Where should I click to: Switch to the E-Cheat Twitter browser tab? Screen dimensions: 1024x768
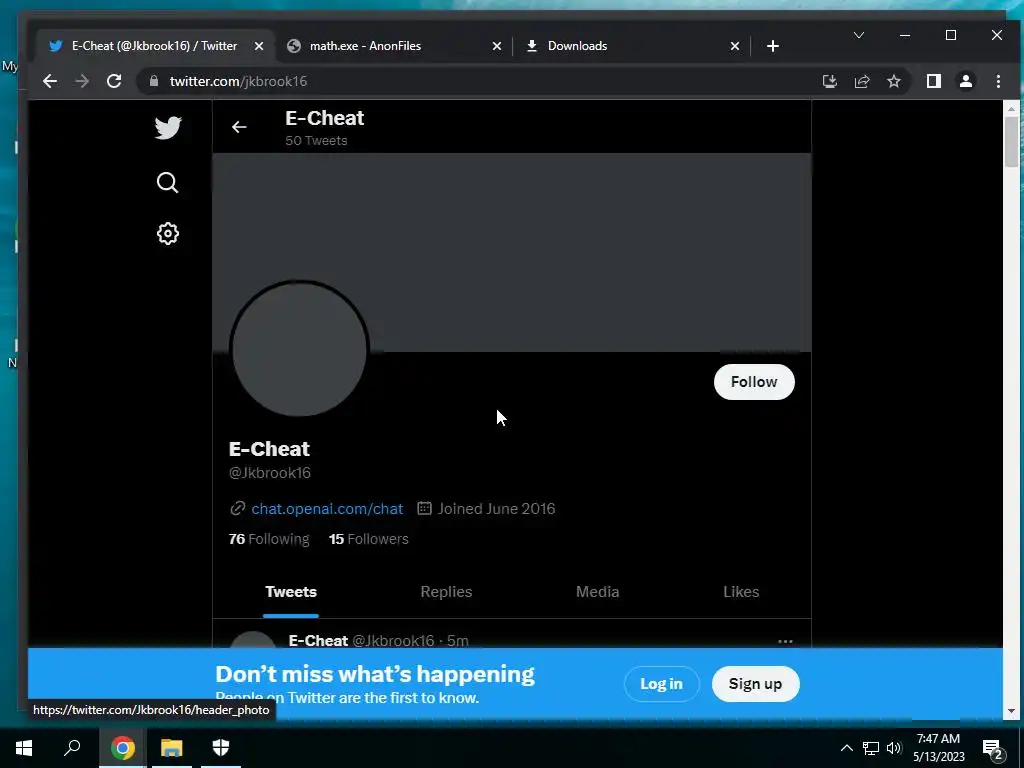tap(156, 46)
